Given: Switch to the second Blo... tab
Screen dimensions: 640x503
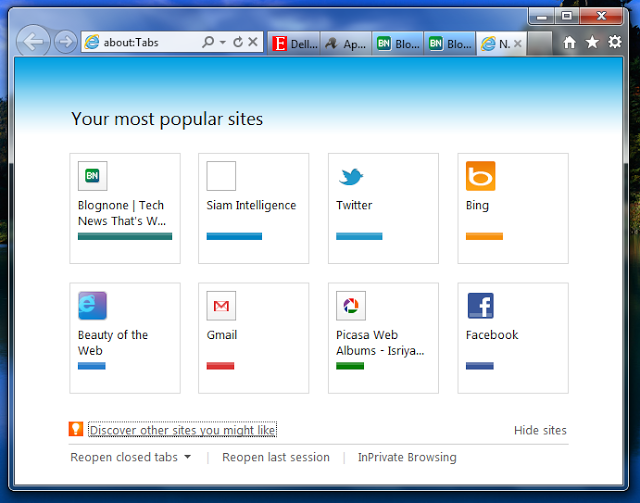Looking at the screenshot, I should click(x=450, y=43).
